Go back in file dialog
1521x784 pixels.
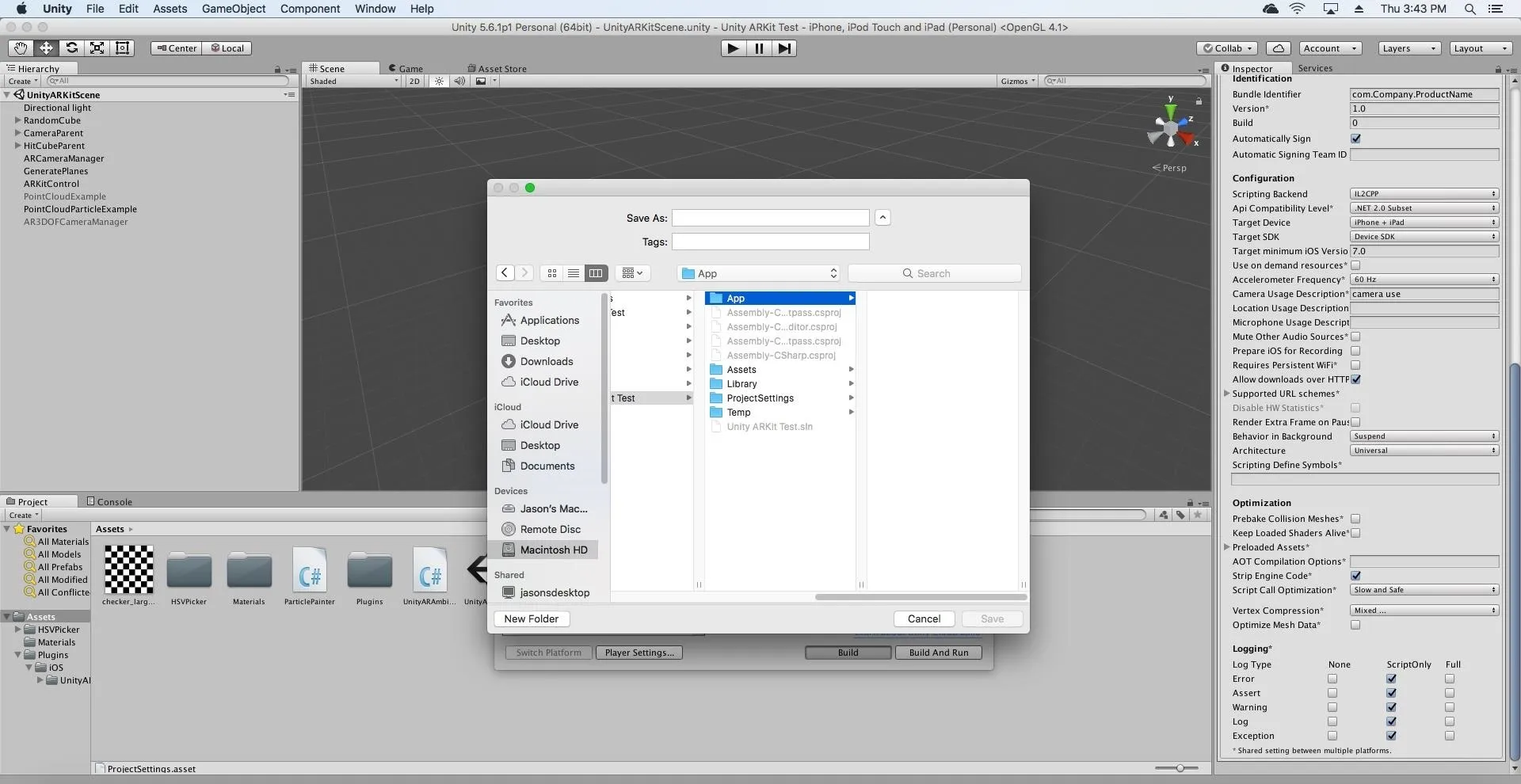click(x=505, y=273)
